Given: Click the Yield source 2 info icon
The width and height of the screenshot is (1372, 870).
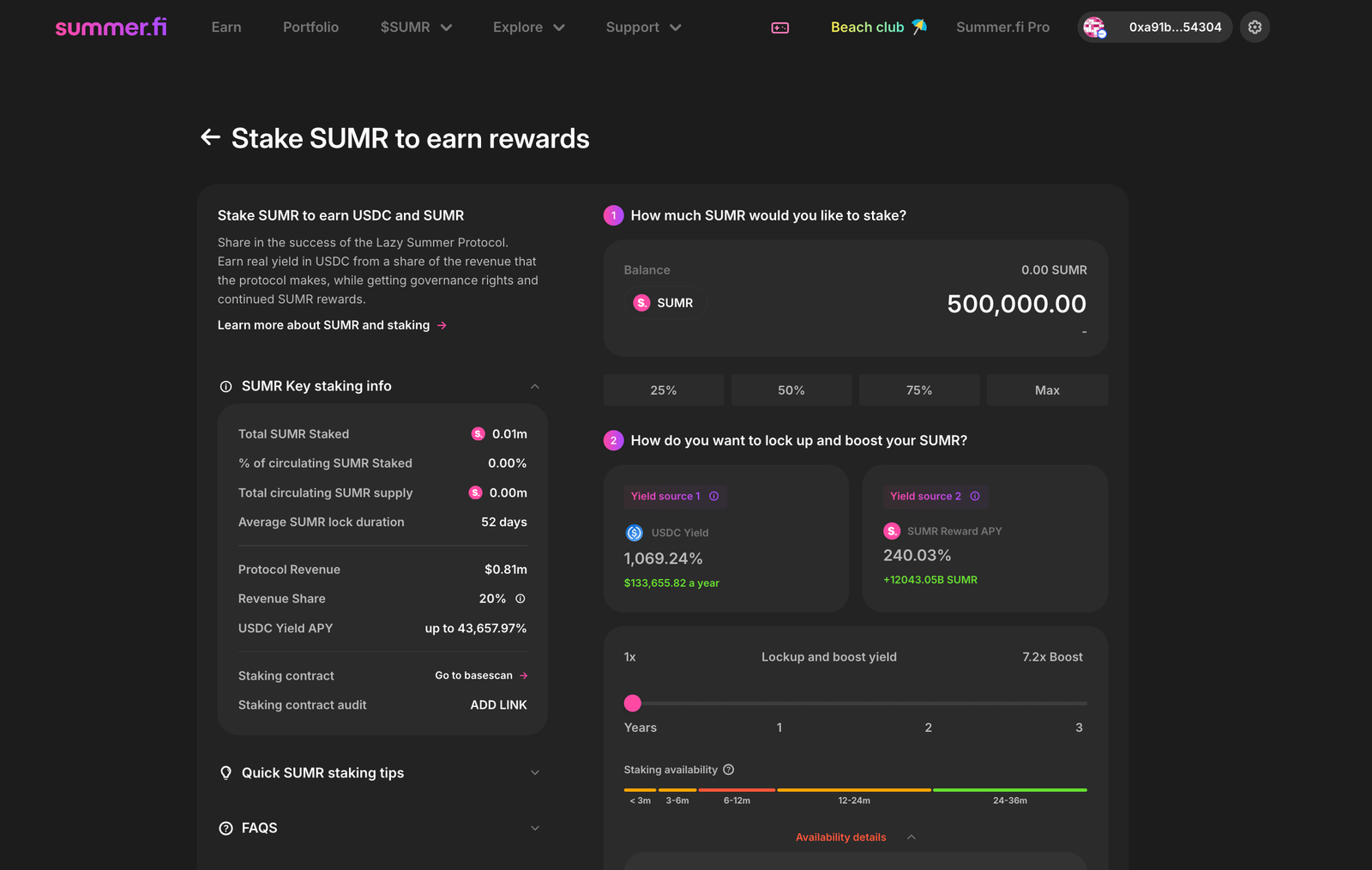Looking at the screenshot, I should (975, 496).
